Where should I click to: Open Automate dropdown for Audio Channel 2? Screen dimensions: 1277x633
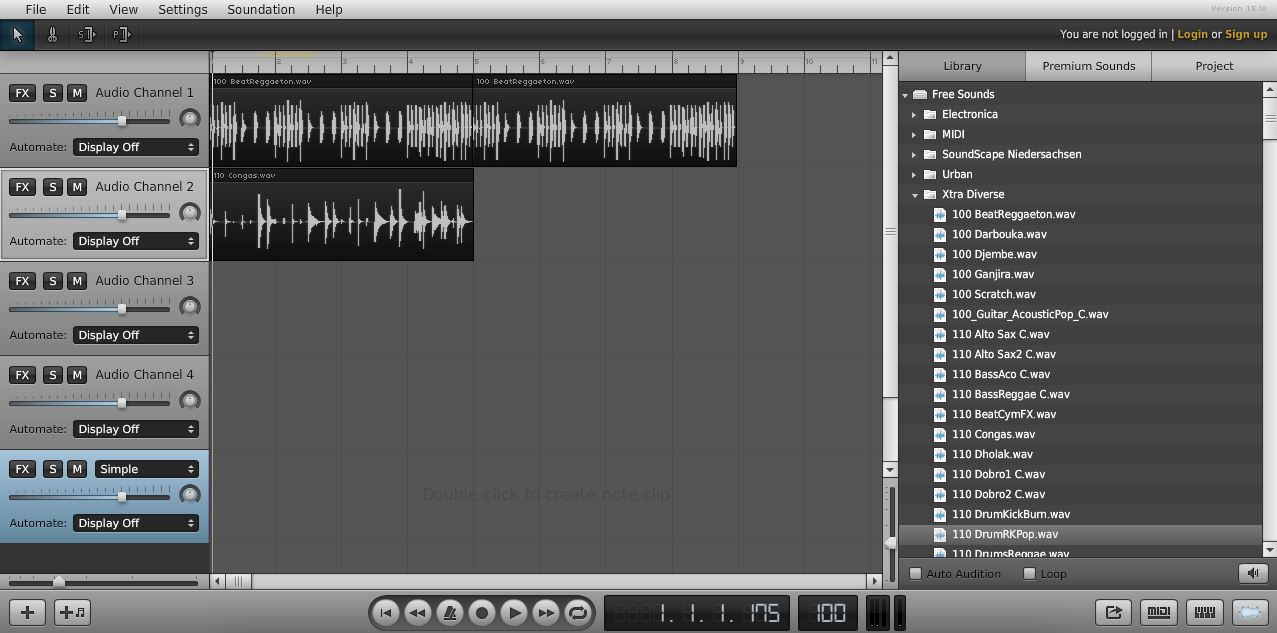point(136,241)
